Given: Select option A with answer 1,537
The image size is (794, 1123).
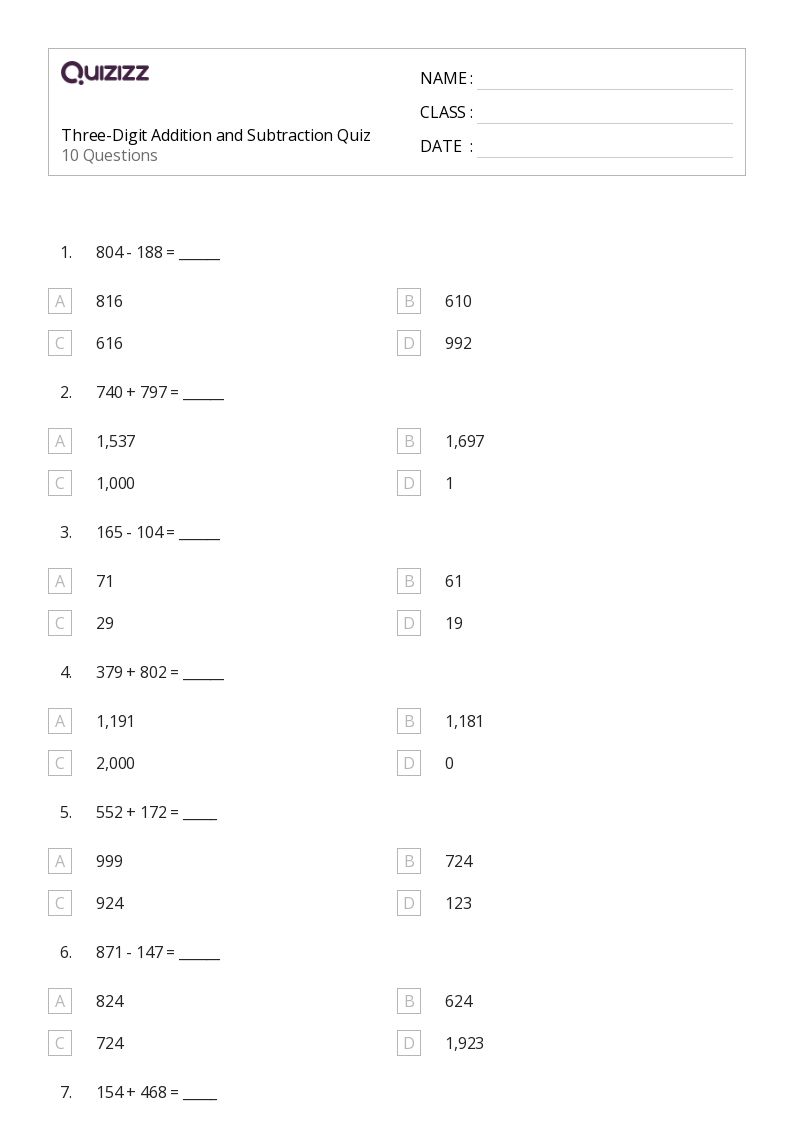Looking at the screenshot, I should click(x=60, y=441).
